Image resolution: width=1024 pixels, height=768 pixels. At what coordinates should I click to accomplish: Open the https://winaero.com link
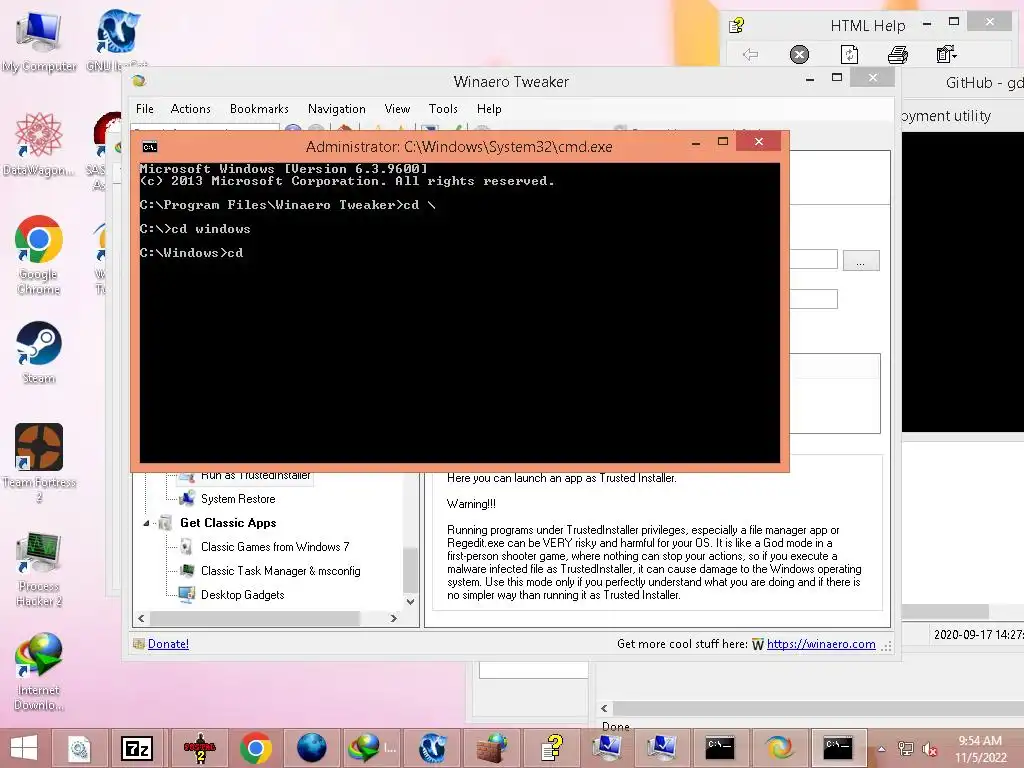click(821, 644)
